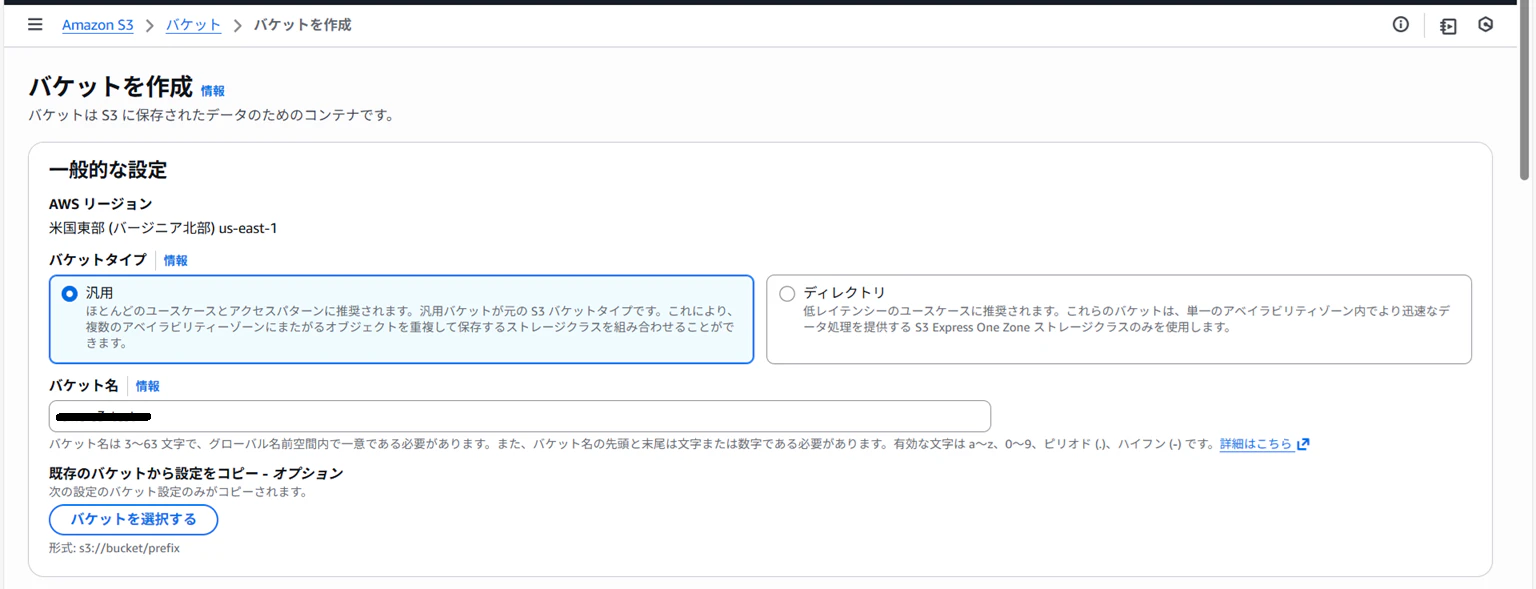Click the AWS リージョン label
This screenshot has height=589, width=1536.
click(x=101, y=204)
